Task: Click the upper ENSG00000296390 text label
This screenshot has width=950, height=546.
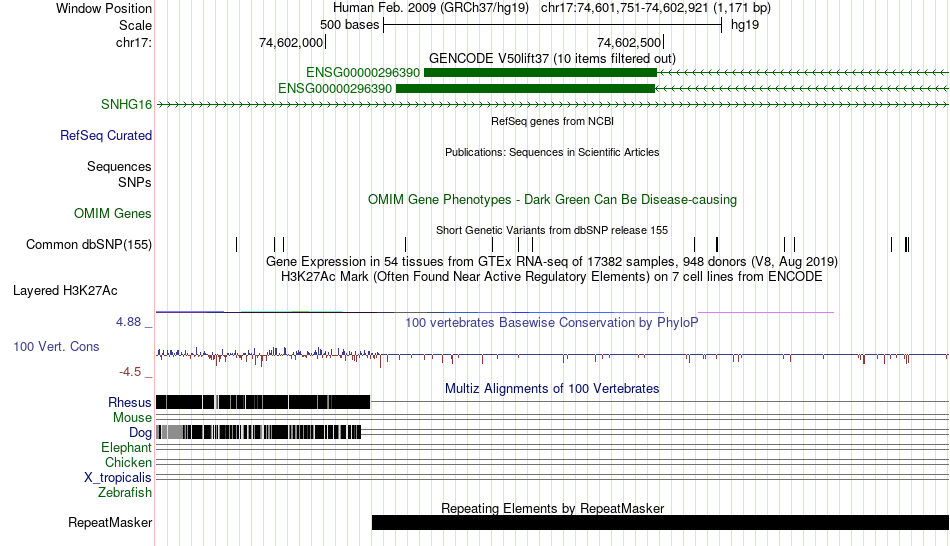Action: click(x=362, y=73)
